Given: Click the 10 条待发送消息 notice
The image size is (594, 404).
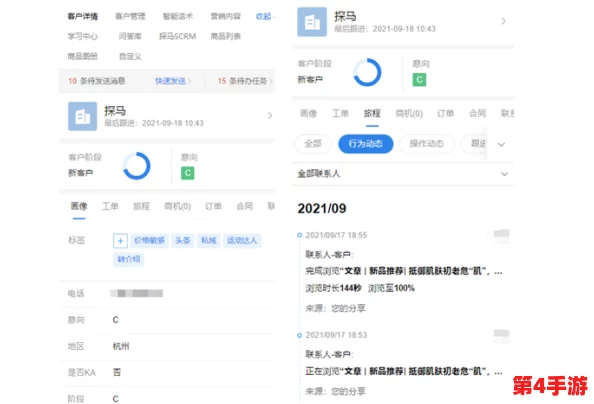Looking at the screenshot, I should coord(97,81).
